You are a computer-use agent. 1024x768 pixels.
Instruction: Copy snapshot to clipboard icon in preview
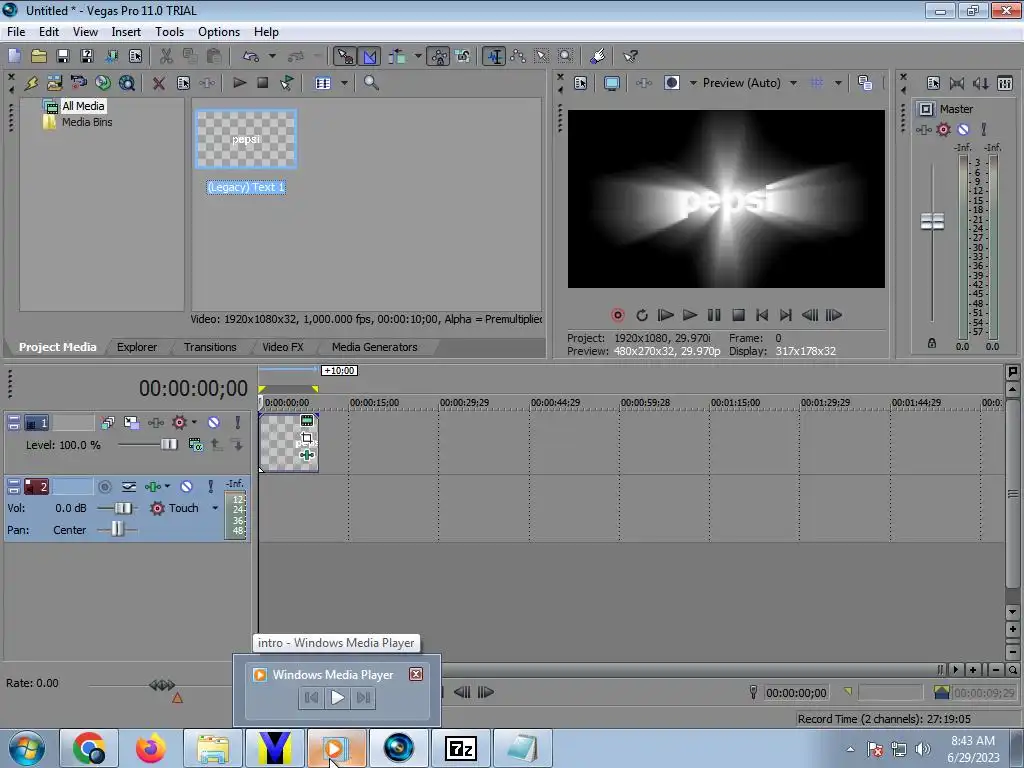point(865,83)
